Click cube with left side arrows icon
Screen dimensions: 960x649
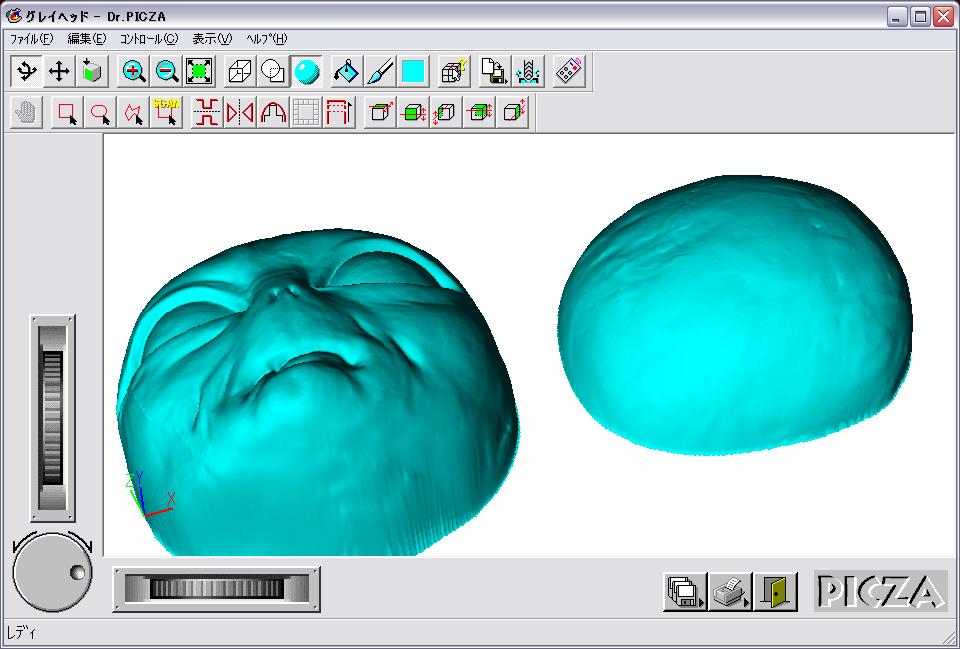tap(446, 113)
